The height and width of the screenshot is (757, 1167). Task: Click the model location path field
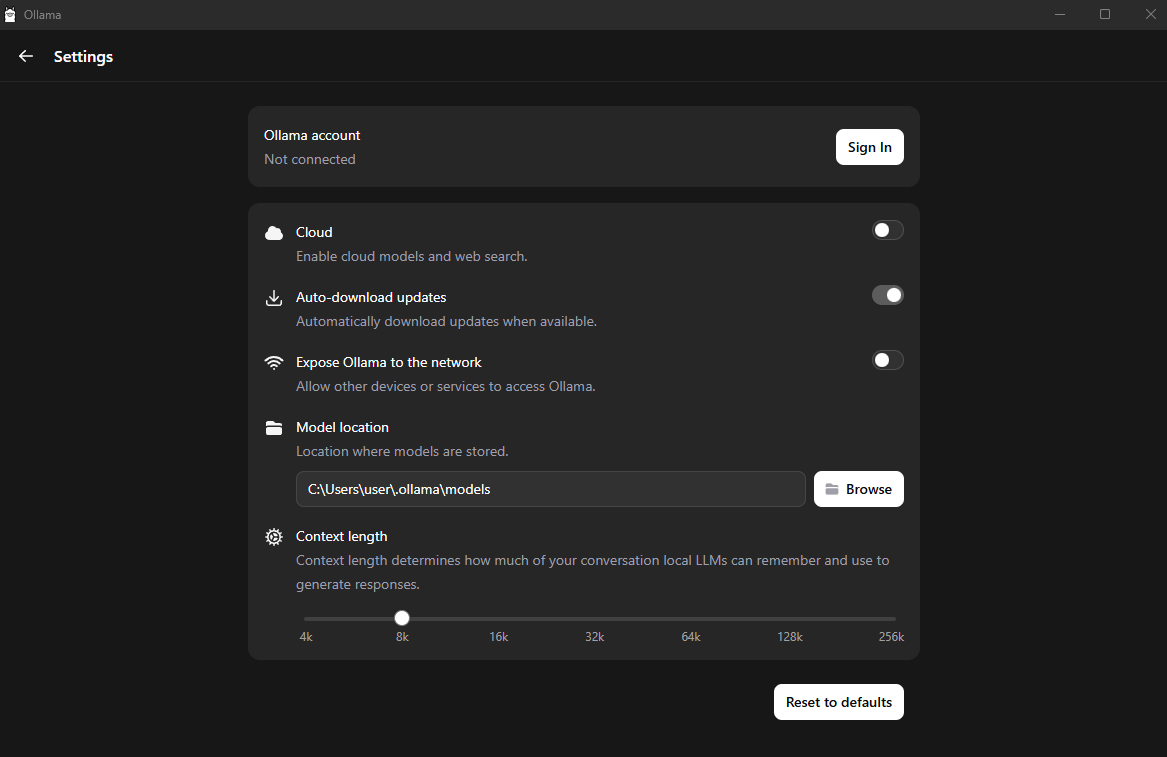tap(551, 489)
